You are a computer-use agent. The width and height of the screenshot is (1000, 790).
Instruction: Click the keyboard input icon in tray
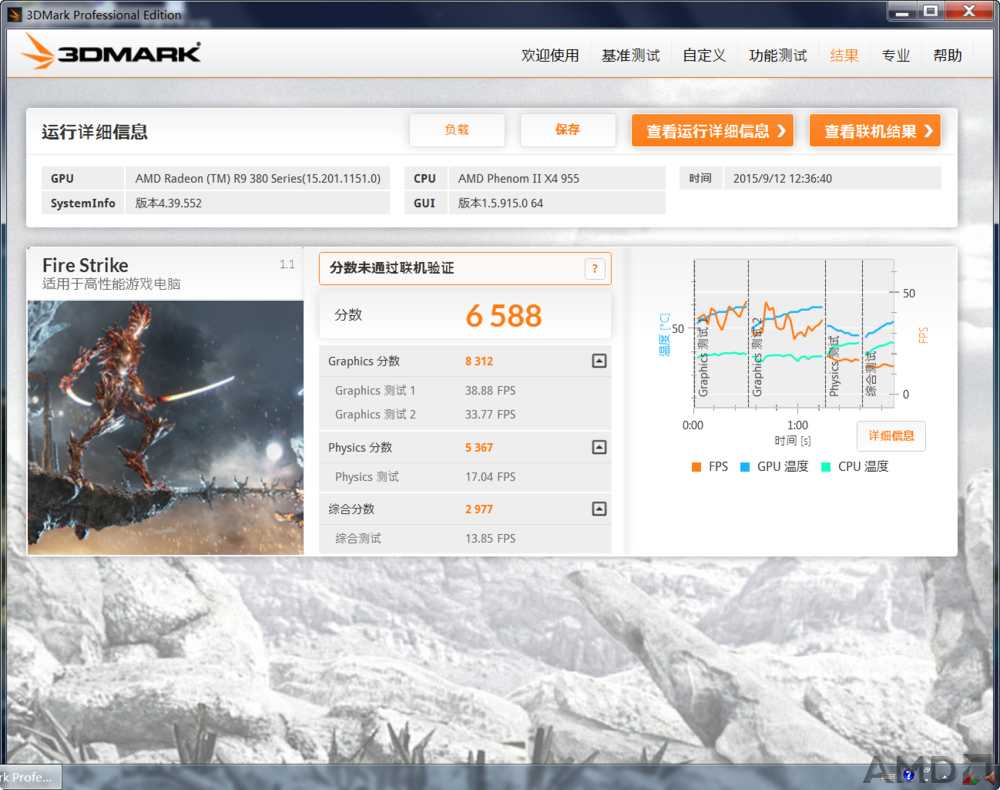(888, 776)
